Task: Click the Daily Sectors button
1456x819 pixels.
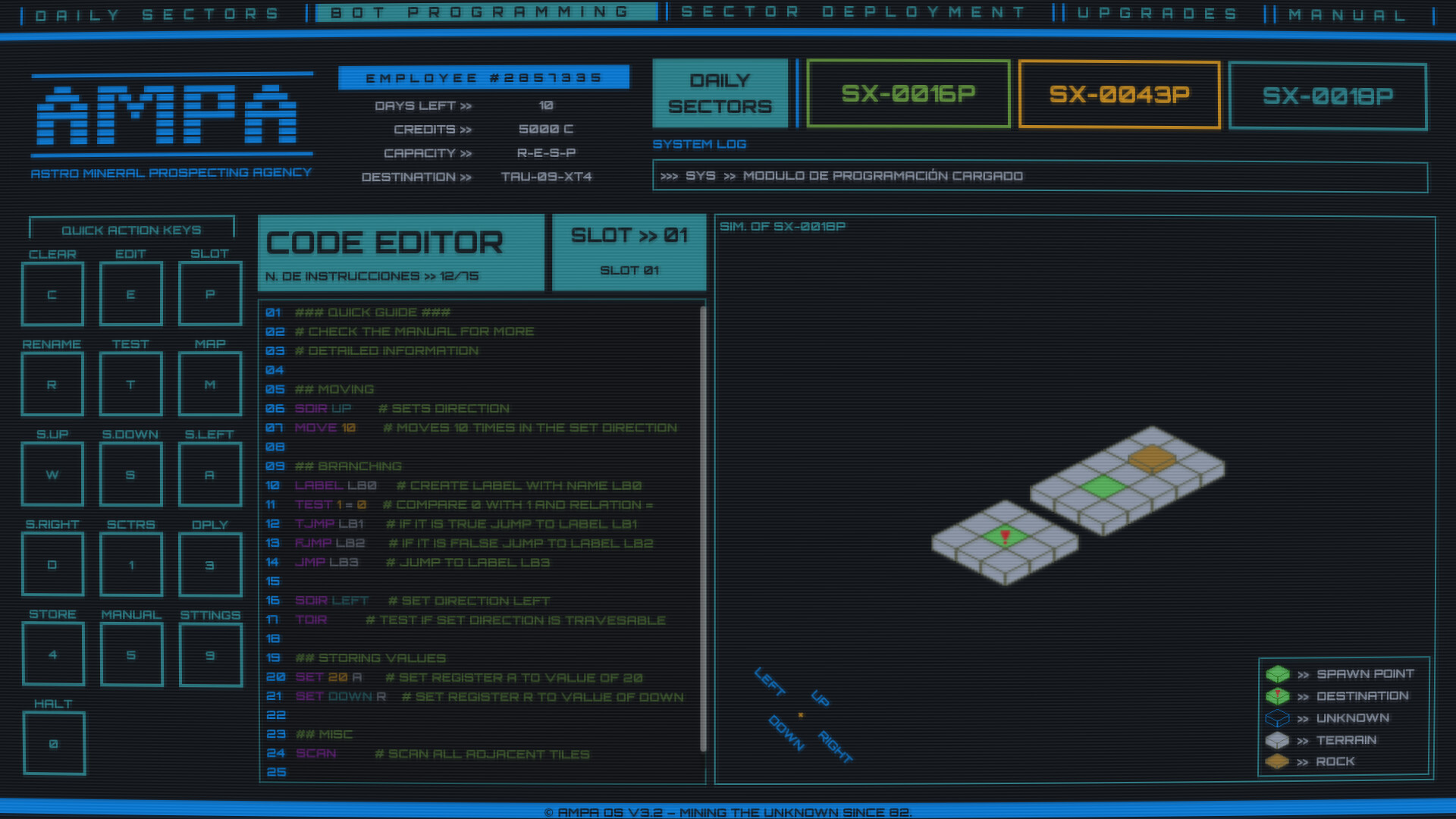Action: [719, 93]
